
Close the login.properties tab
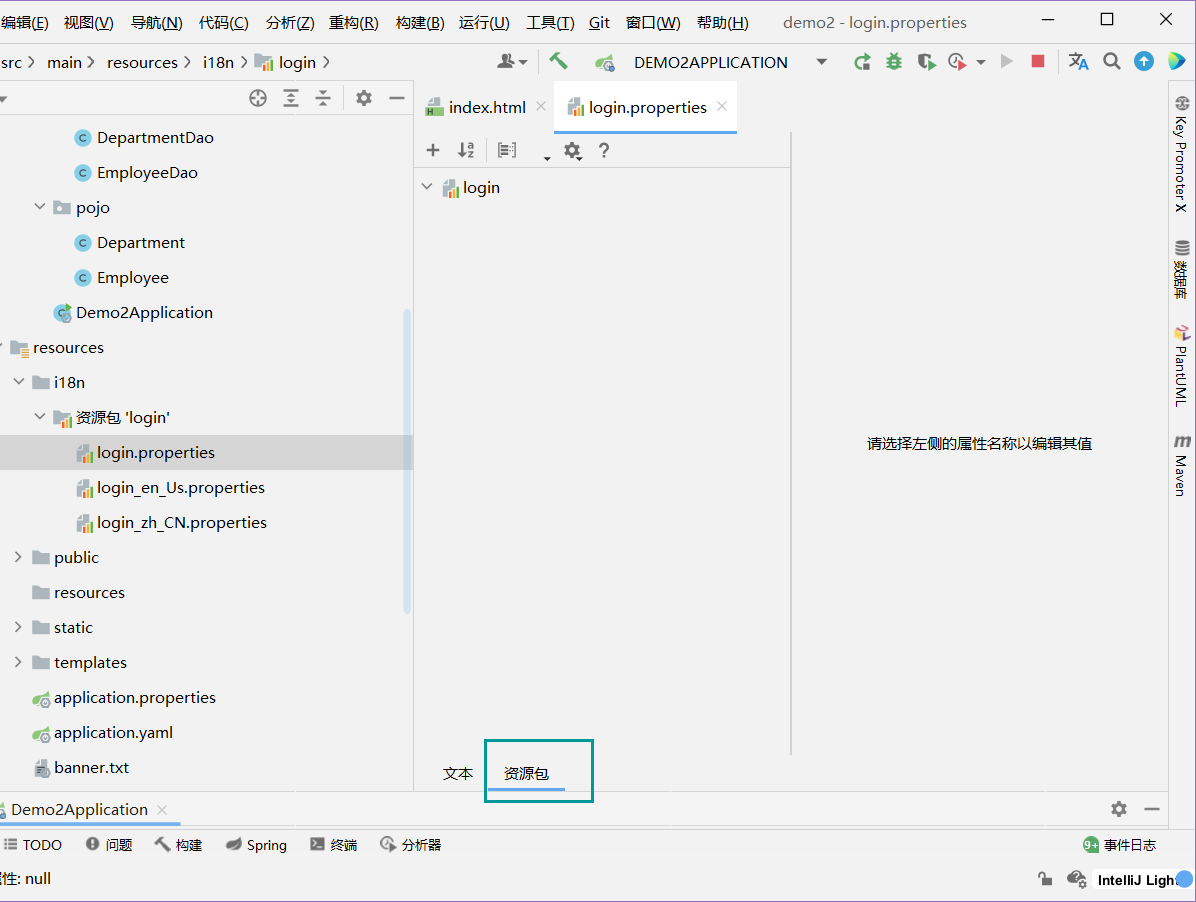[722, 107]
